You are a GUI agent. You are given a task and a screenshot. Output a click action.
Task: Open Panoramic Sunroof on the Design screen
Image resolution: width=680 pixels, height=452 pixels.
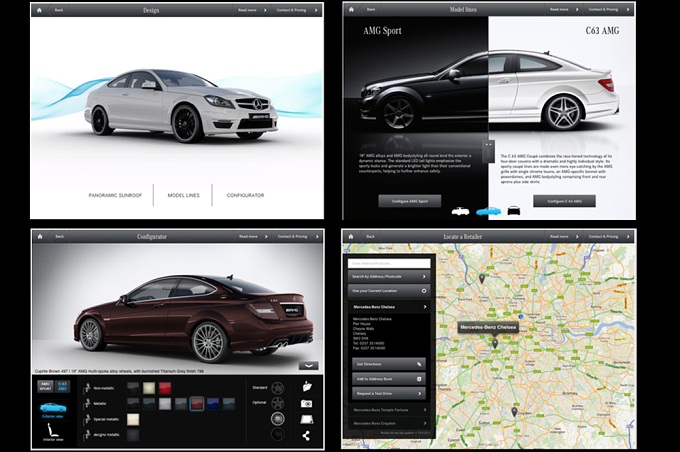click(x=115, y=195)
